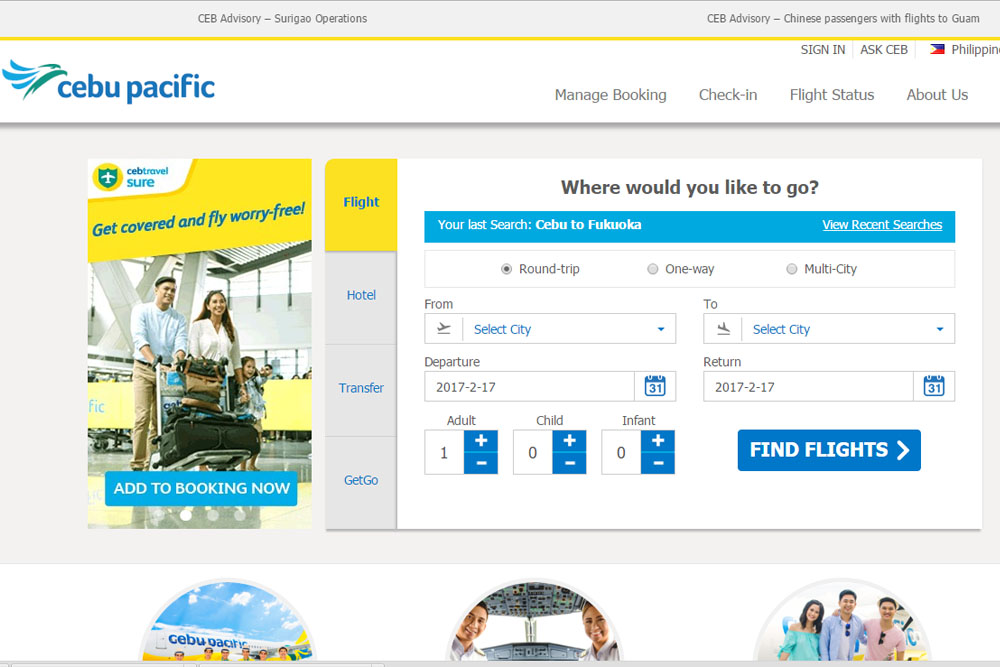This screenshot has height=667, width=1000.
Task: Open View Recent Searches link
Action: tap(882, 224)
